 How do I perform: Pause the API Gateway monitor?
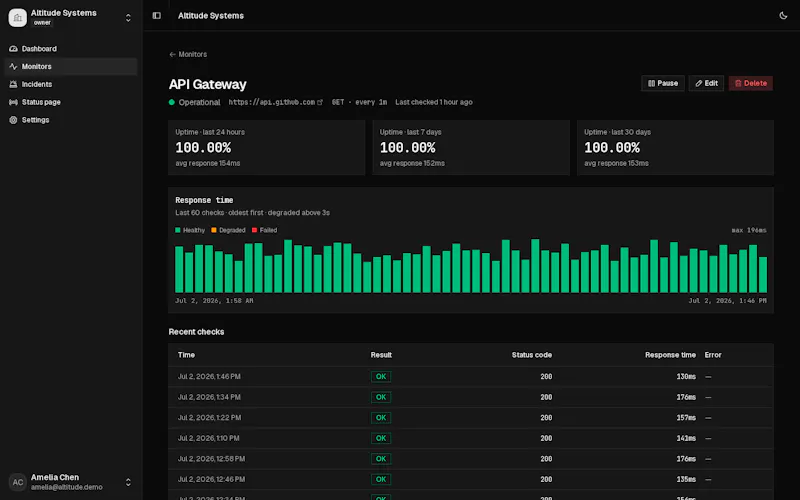click(663, 83)
